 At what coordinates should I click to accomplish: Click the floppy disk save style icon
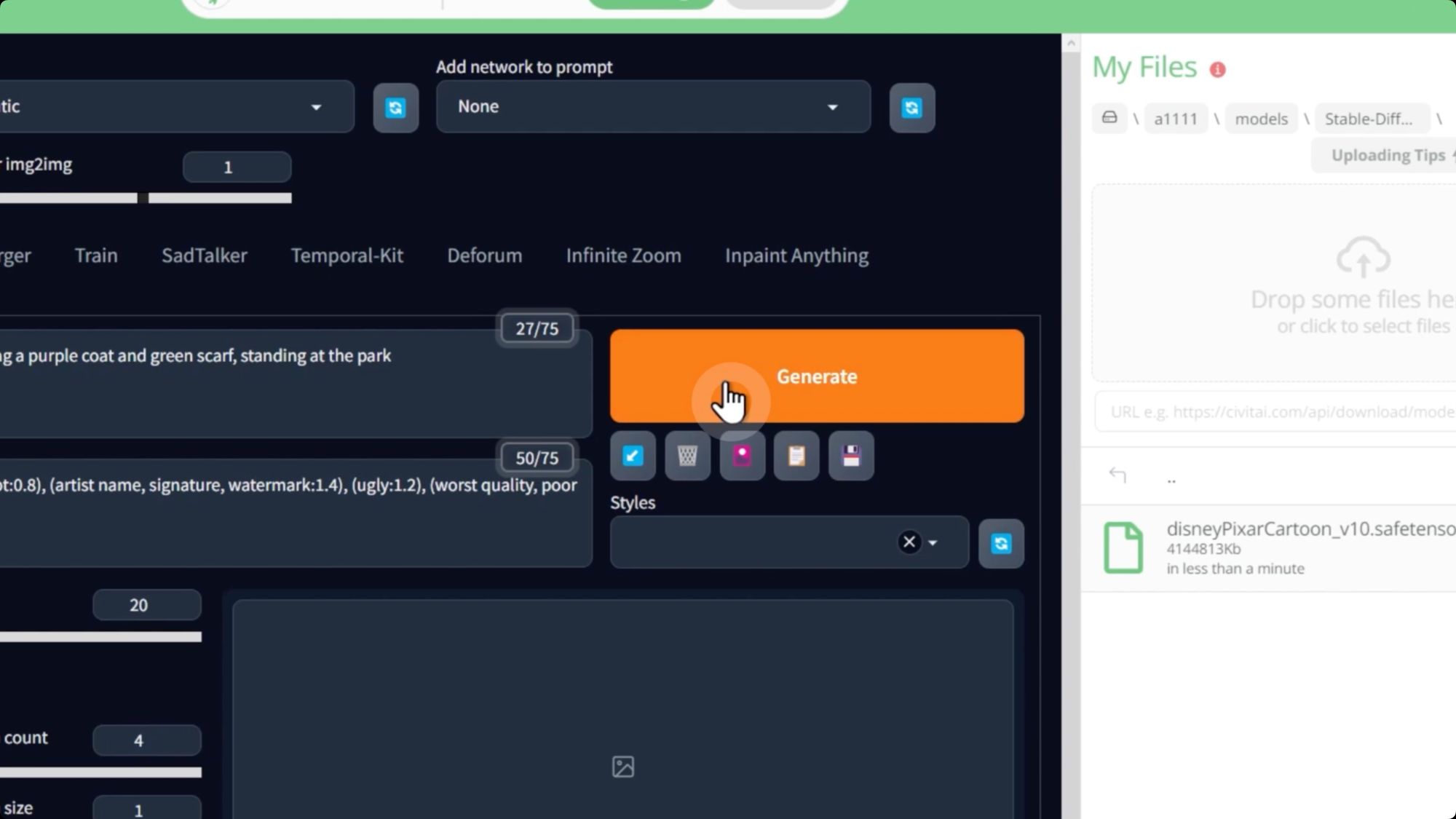click(851, 456)
